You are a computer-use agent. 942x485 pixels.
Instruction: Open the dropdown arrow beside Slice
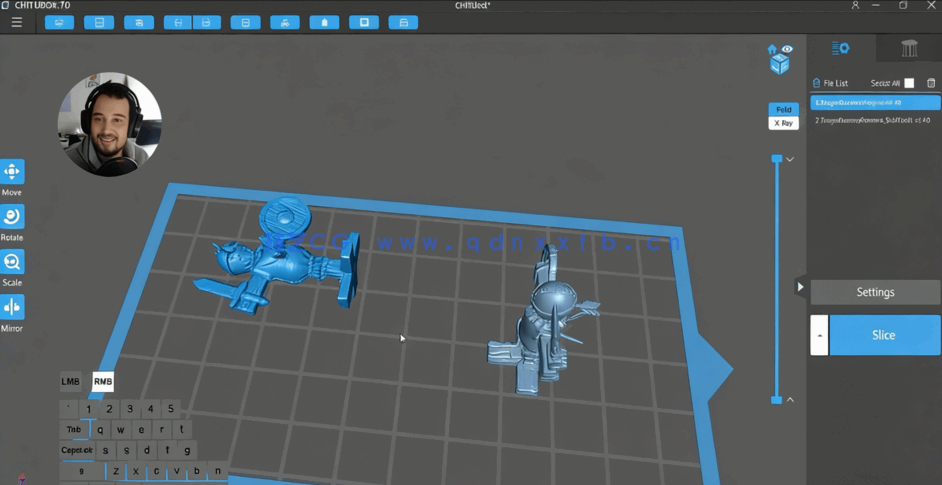click(x=819, y=335)
